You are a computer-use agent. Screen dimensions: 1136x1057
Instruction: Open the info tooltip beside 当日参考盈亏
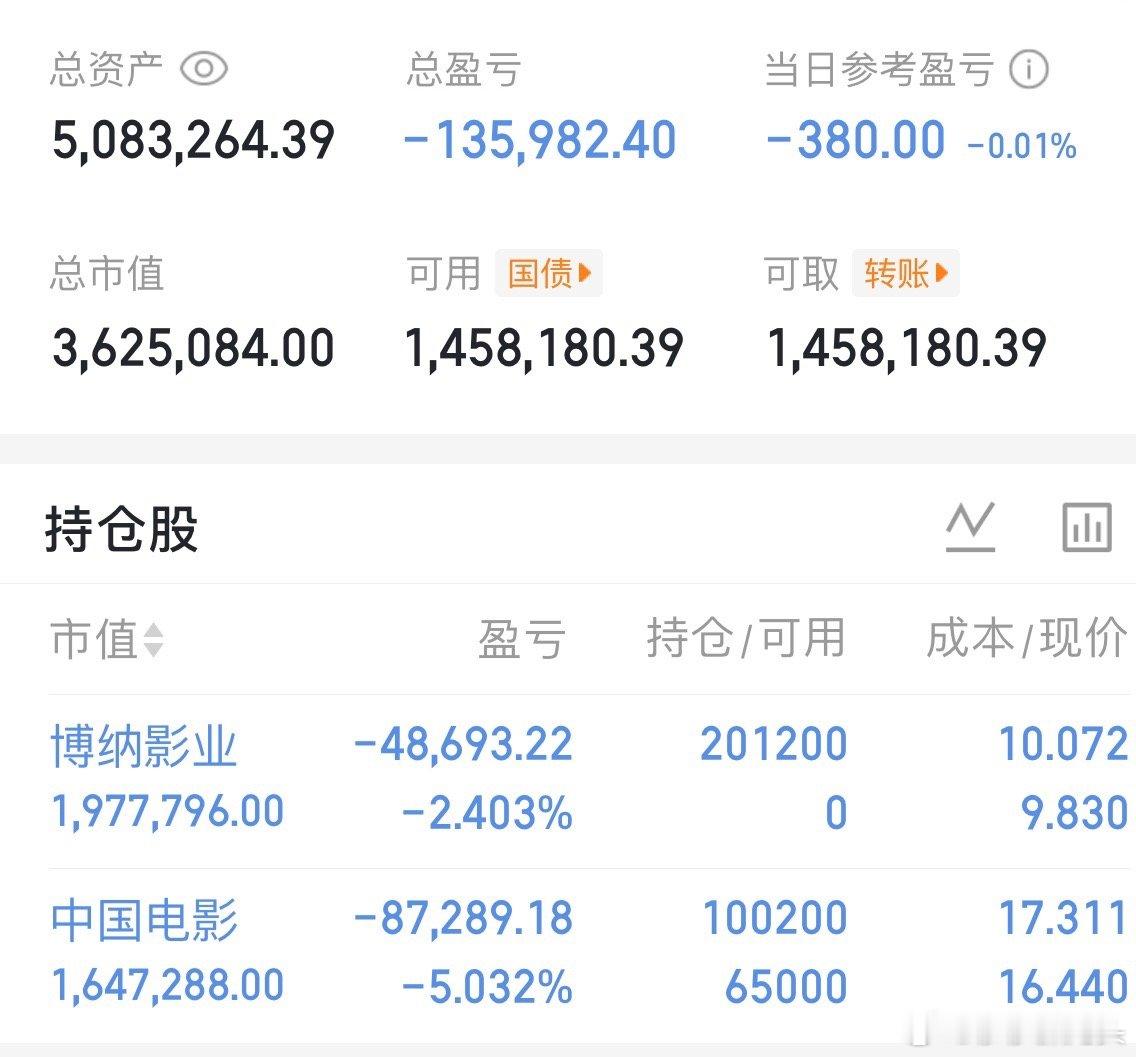click(1028, 68)
